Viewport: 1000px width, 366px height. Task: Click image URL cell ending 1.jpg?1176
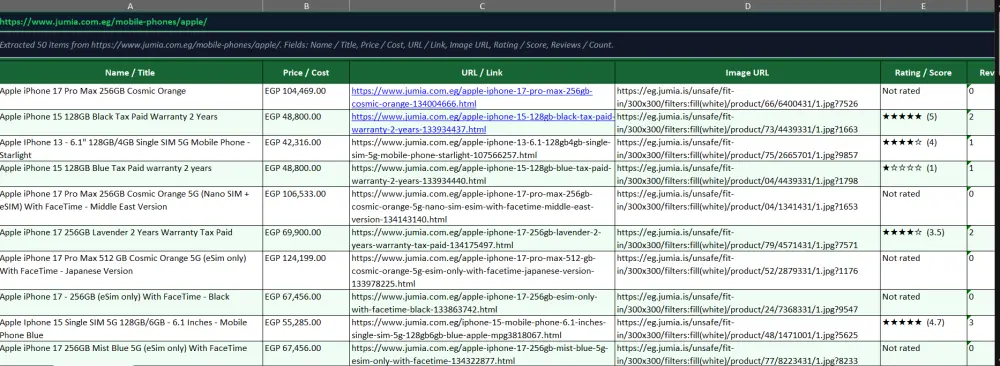[x=747, y=270]
